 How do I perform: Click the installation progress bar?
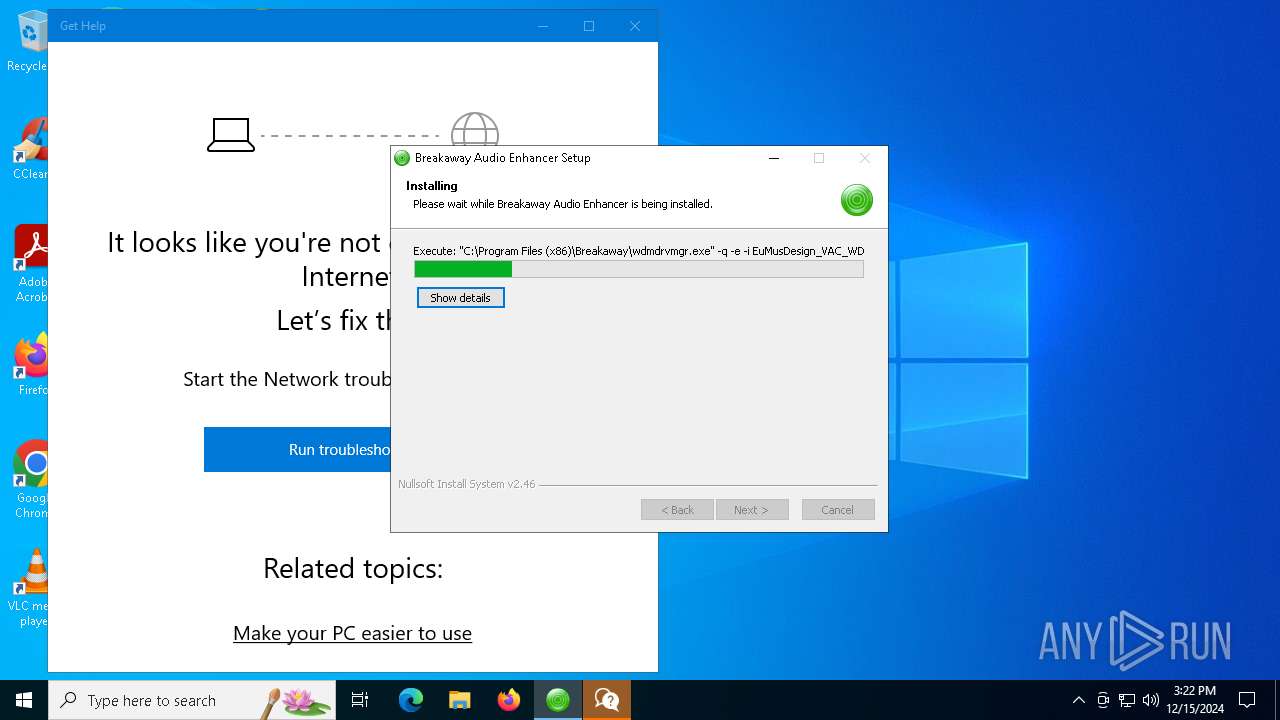pos(638,269)
